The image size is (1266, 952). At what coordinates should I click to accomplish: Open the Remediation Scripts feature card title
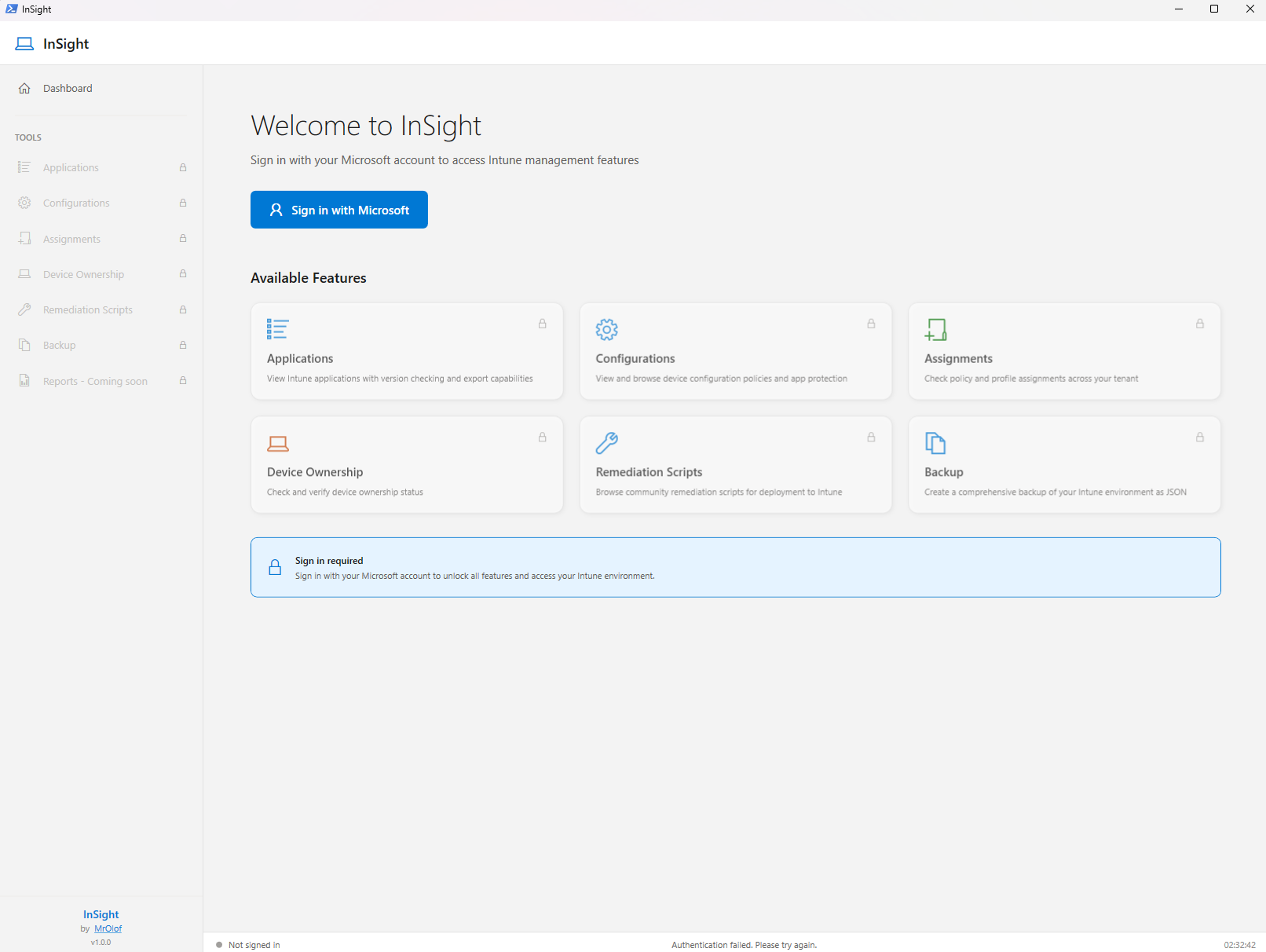coord(649,472)
